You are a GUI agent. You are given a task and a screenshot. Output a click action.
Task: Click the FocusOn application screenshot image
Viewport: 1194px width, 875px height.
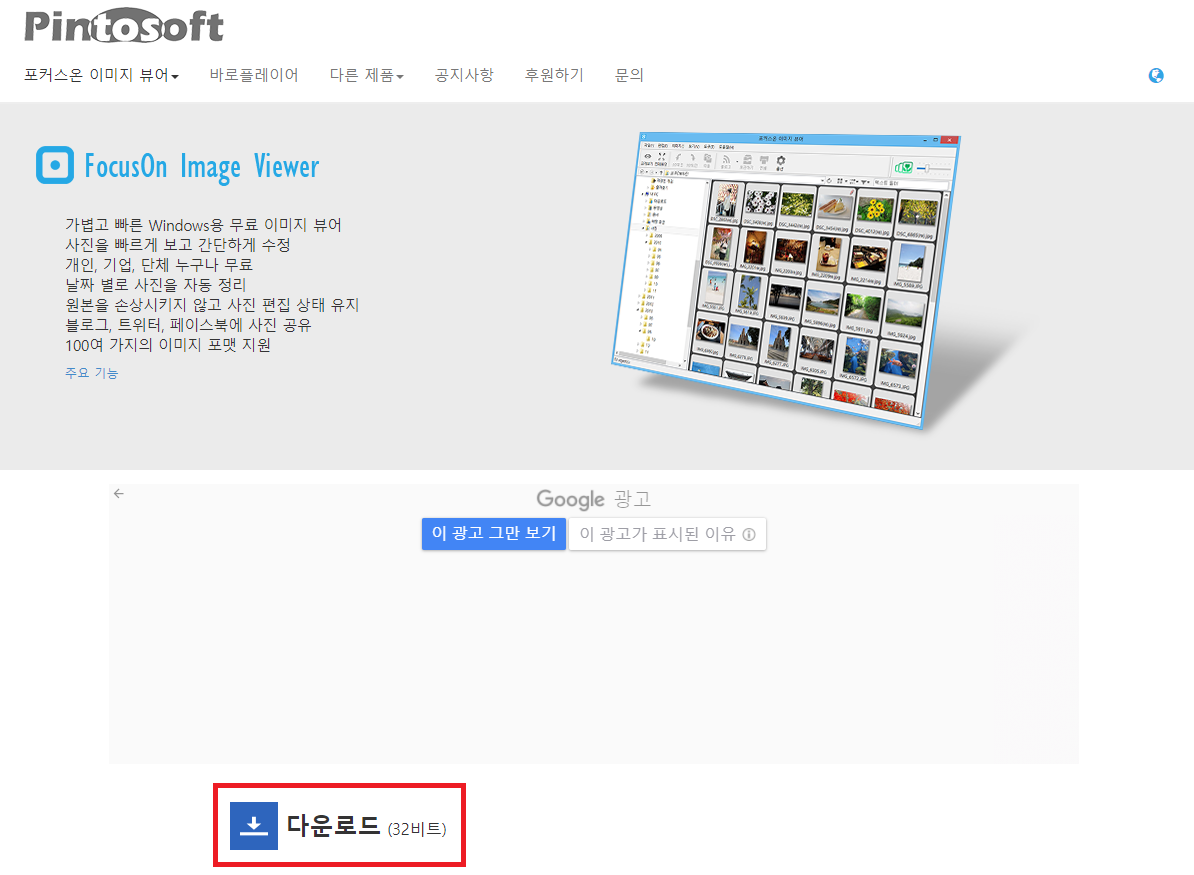785,279
